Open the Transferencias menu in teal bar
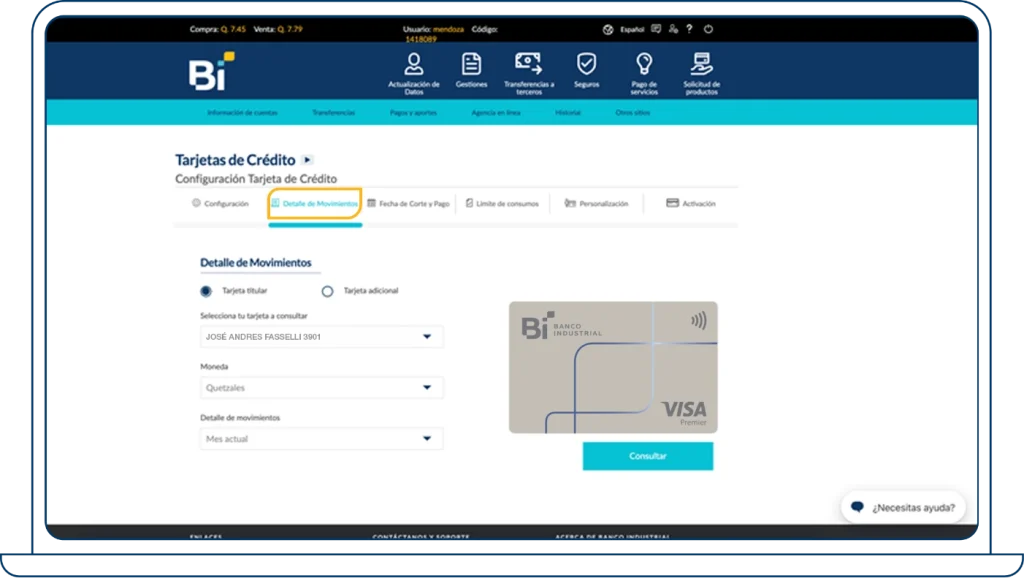The image size is (1024, 578). pyautogui.click(x=333, y=113)
